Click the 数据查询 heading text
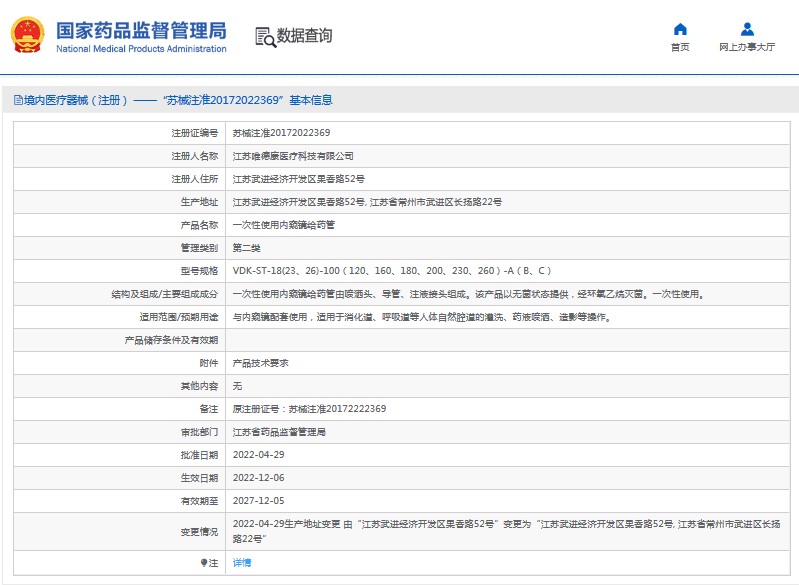The width and height of the screenshot is (799, 585). [x=304, y=36]
